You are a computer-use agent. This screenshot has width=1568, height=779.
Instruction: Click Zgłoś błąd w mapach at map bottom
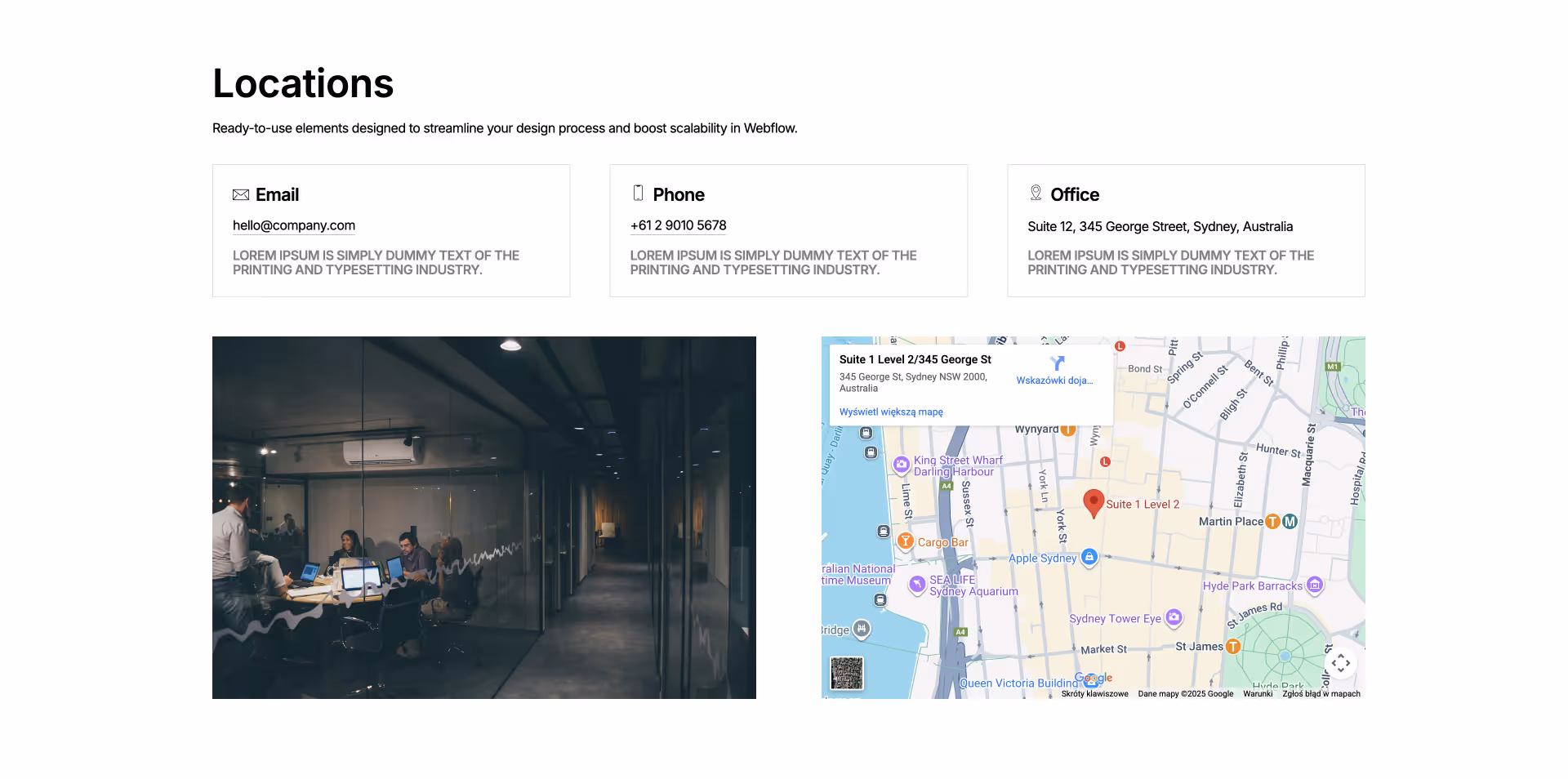point(1321,693)
